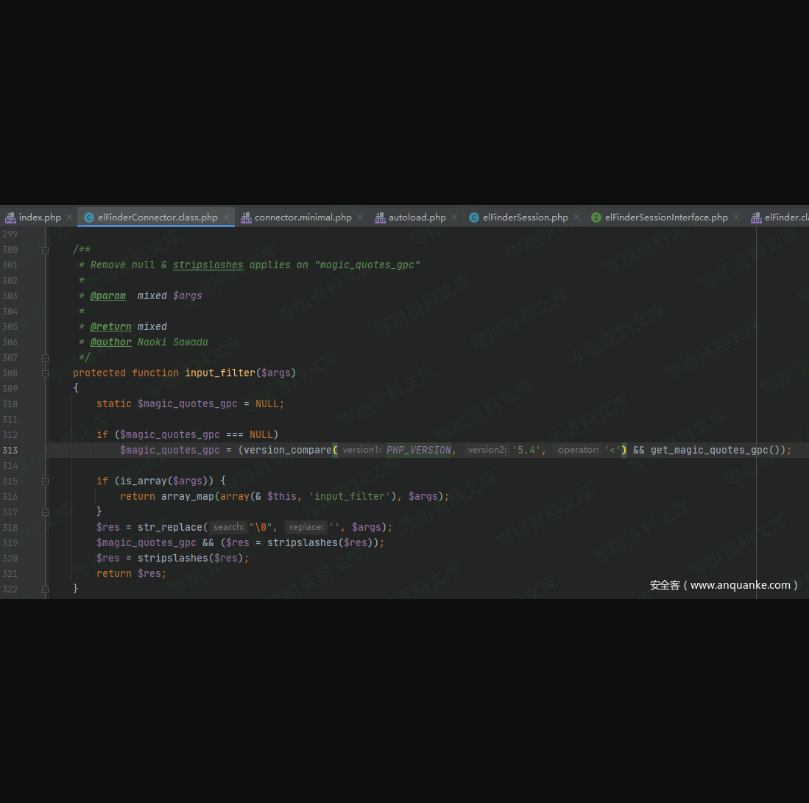This screenshot has width=809, height=803.
Task: Click the version_compare function call
Action: point(288,450)
